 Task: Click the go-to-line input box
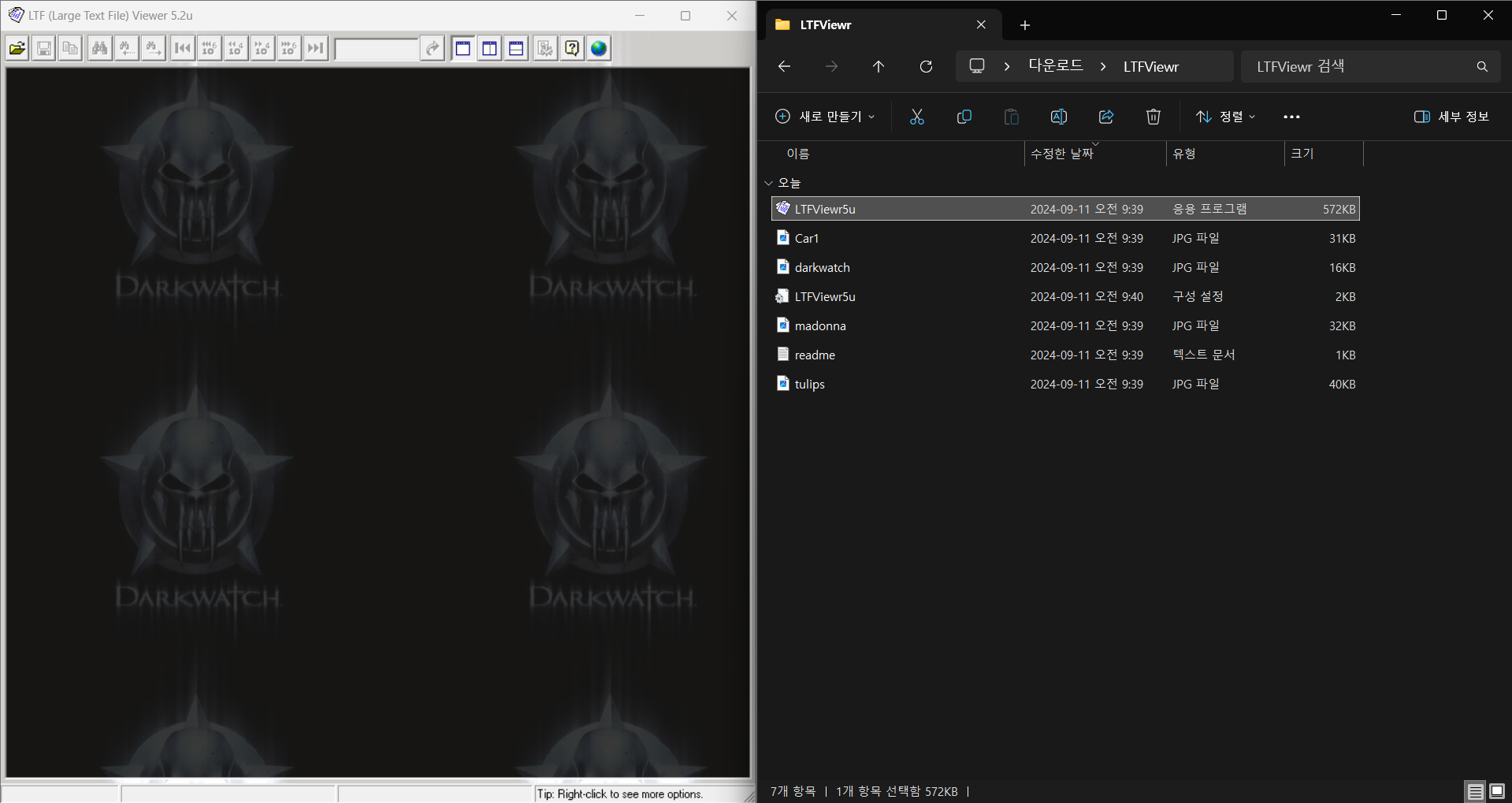pos(377,49)
